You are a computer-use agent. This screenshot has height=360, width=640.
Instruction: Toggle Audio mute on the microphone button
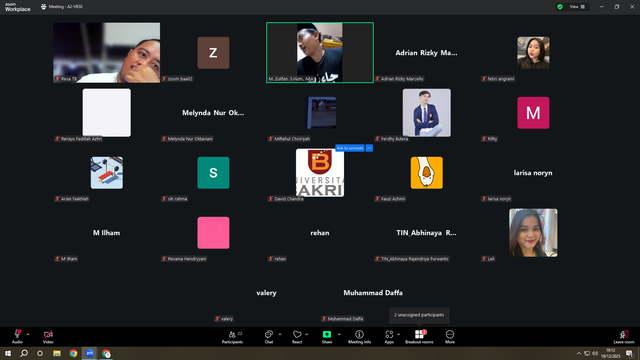point(17,337)
